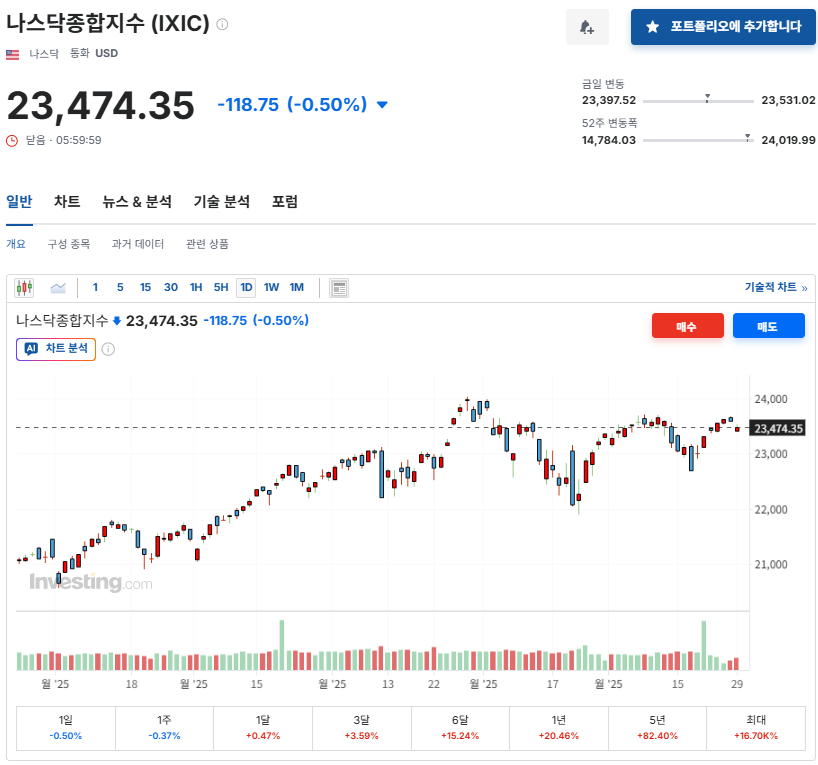The image size is (818, 765).
Task: Set chart interval to 5 minutes
Action: coord(120,288)
